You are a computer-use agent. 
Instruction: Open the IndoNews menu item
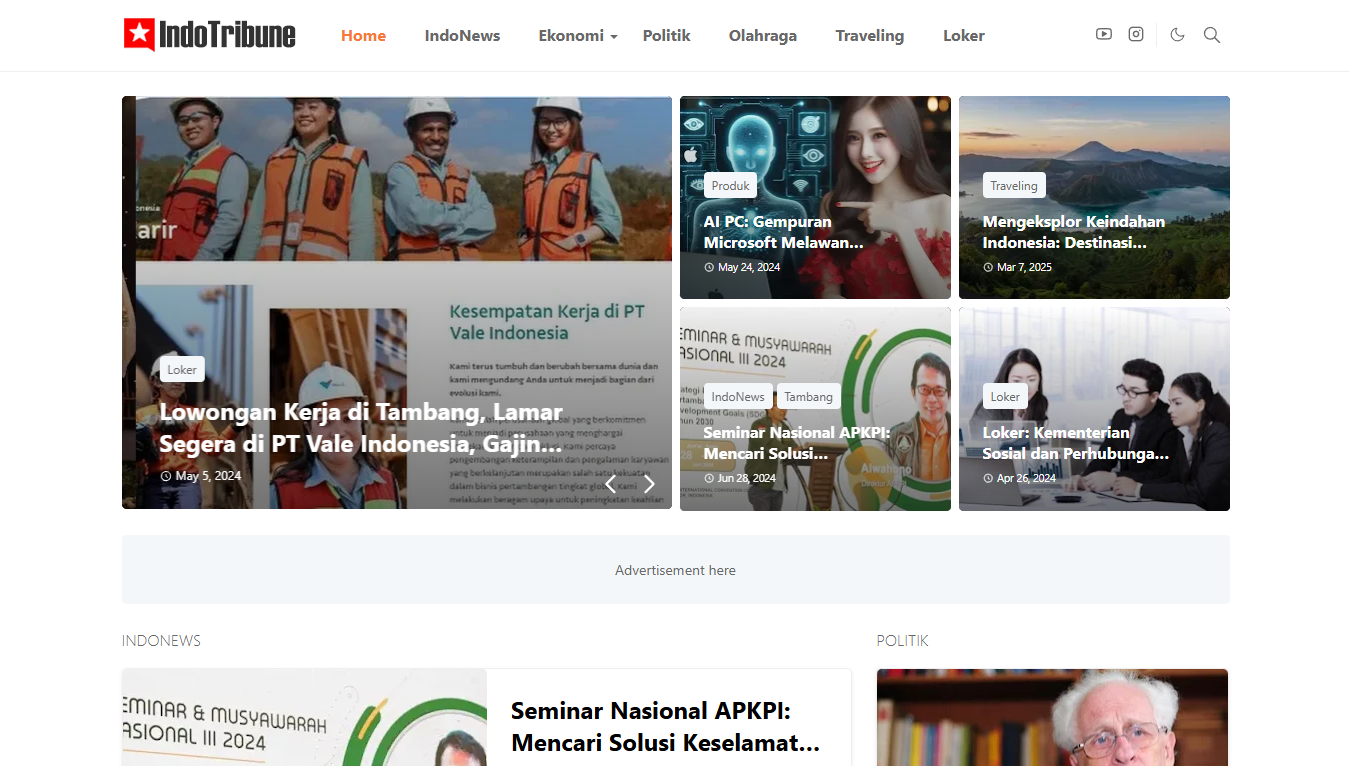[462, 36]
